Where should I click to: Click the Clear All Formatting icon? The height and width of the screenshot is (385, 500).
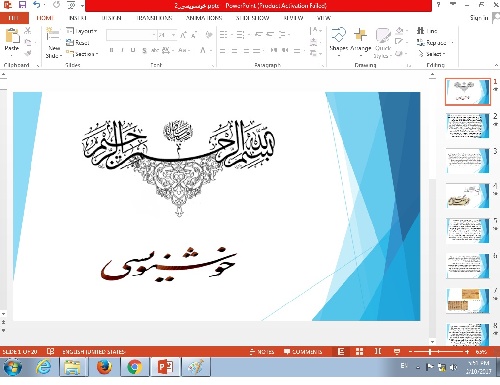(x=209, y=35)
